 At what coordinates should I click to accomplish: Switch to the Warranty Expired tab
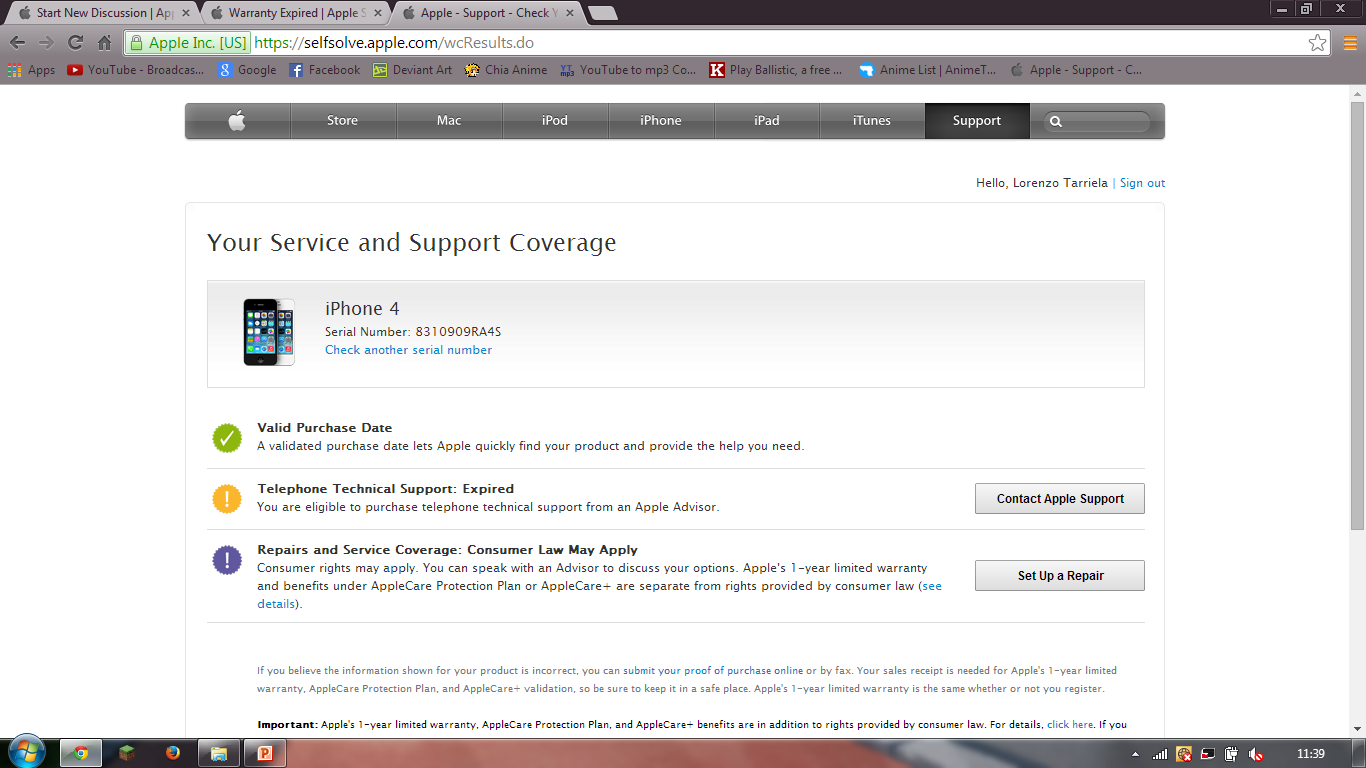click(294, 13)
